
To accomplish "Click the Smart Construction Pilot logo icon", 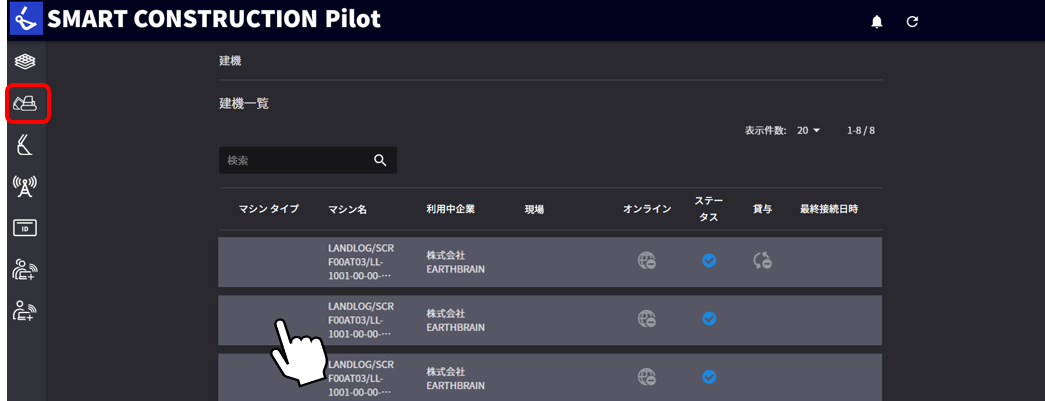I will 26,20.
